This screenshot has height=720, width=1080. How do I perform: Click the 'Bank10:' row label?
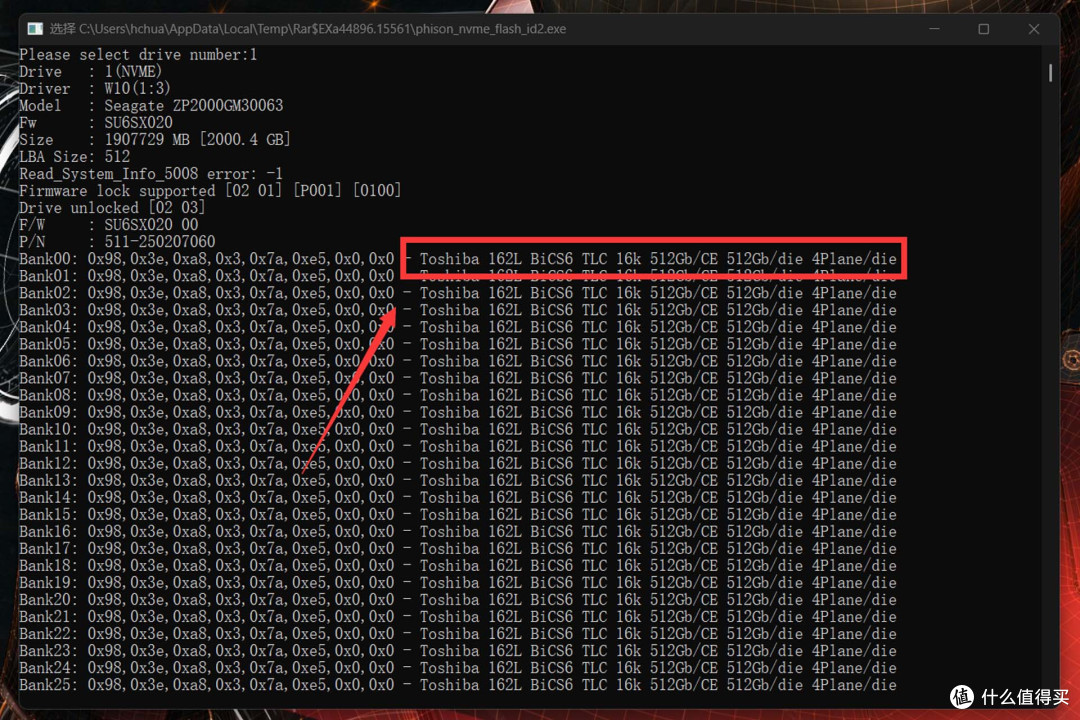pos(49,429)
